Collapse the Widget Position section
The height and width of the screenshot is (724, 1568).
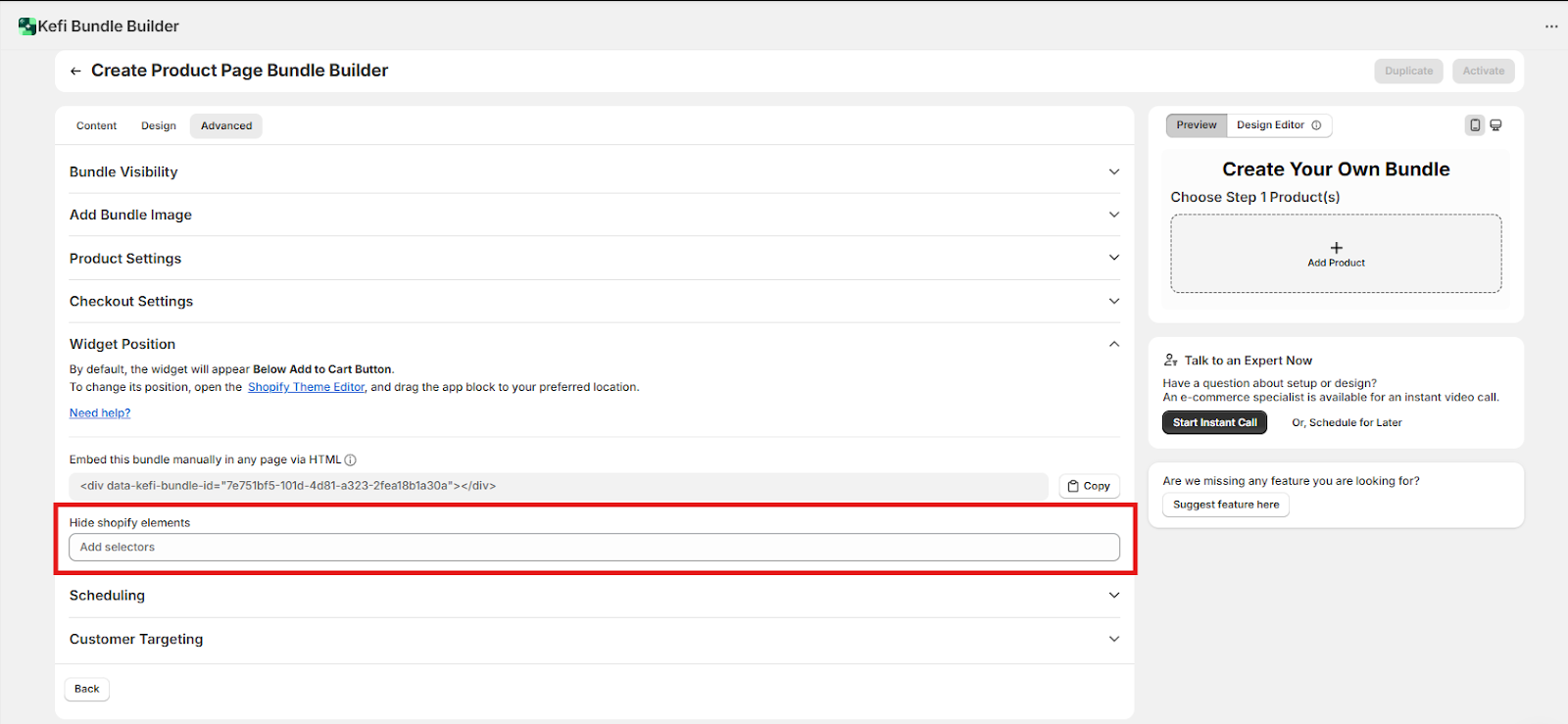pyautogui.click(x=1113, y=344)
